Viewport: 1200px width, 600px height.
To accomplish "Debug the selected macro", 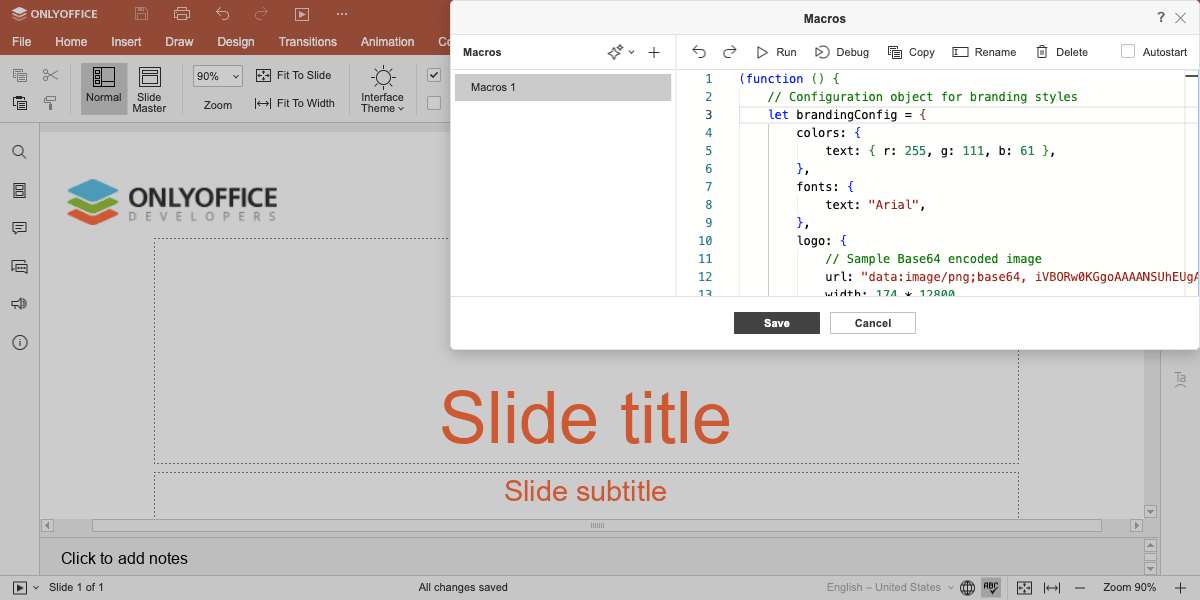I will click(x=842, y=52).
